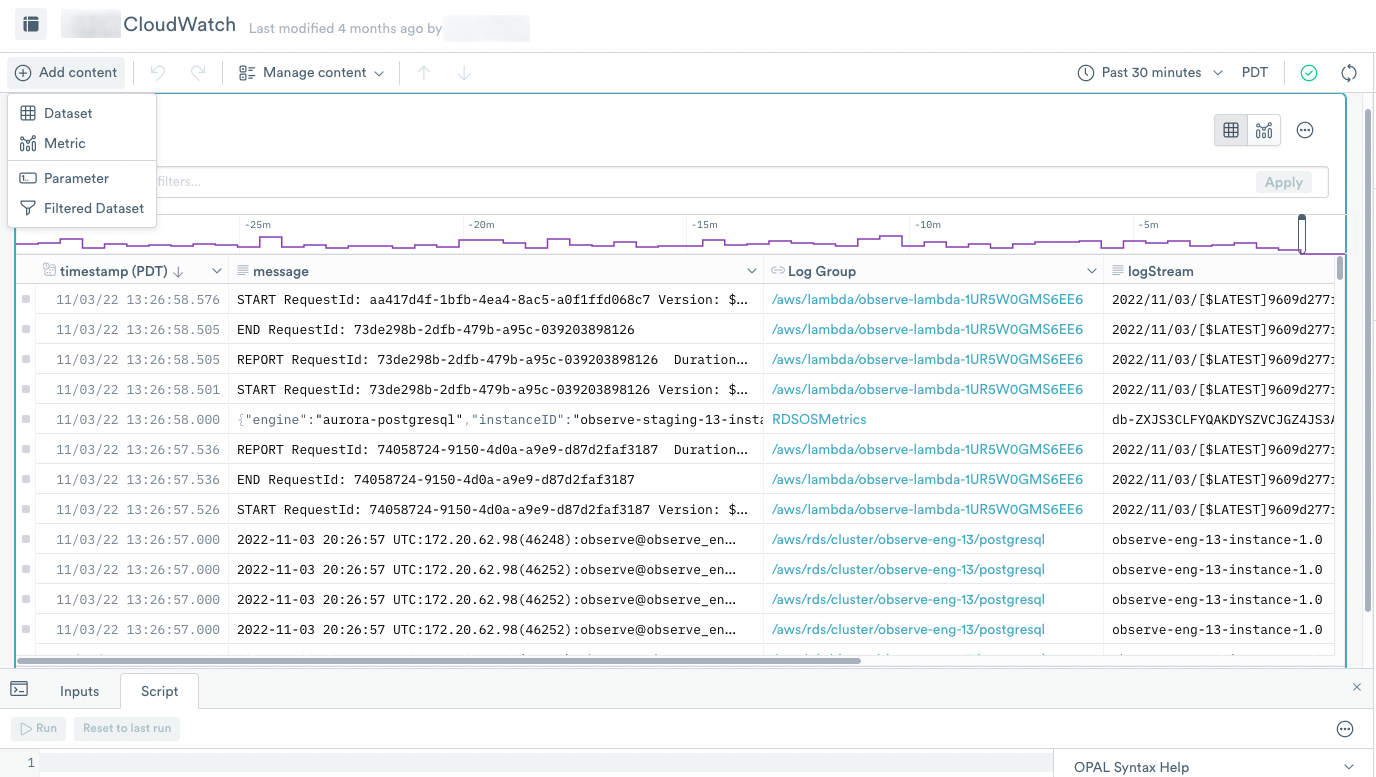Open the timestamp column dropdown chevron
The width and height of the screenshot is (1376, 777).
tap(216, 271)
